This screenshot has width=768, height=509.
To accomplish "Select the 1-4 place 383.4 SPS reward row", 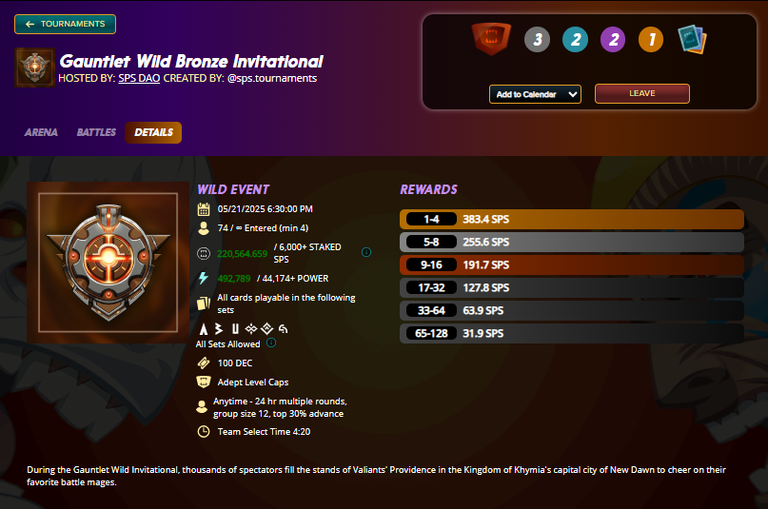I will [572, 219].
